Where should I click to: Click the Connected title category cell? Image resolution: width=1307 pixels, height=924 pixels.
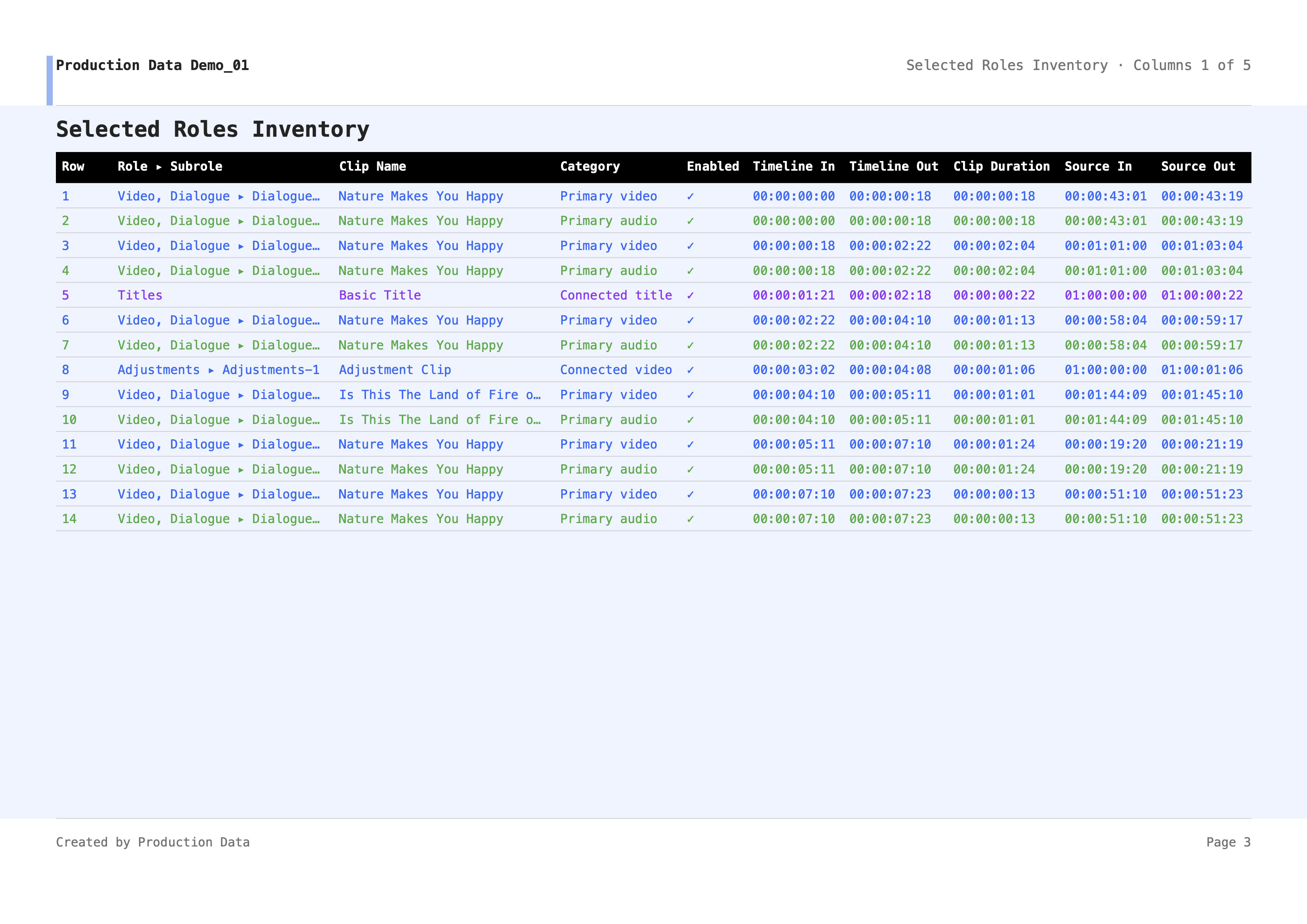pos(616,295)
